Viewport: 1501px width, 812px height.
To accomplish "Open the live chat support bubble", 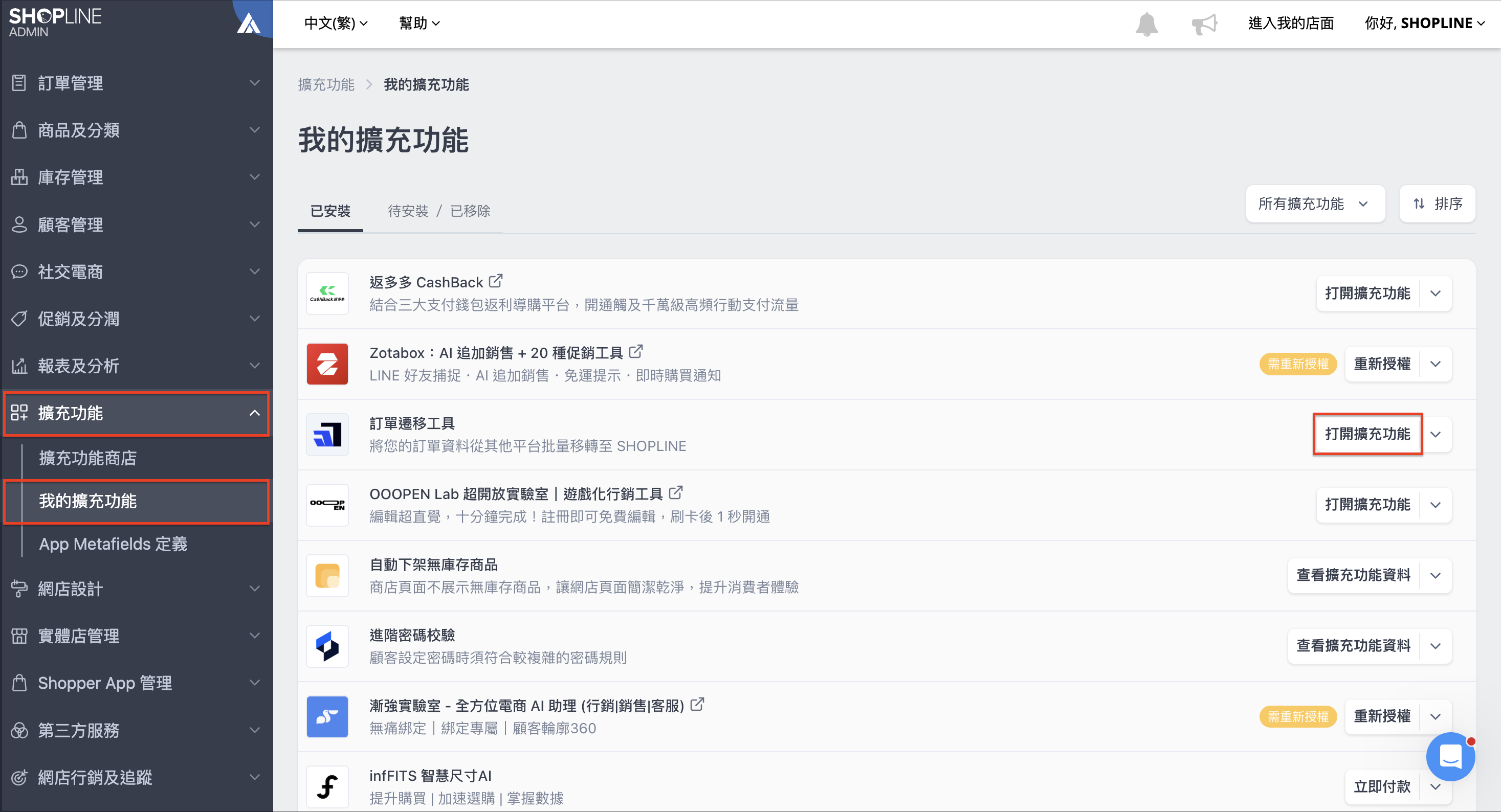I will 1450,756.
